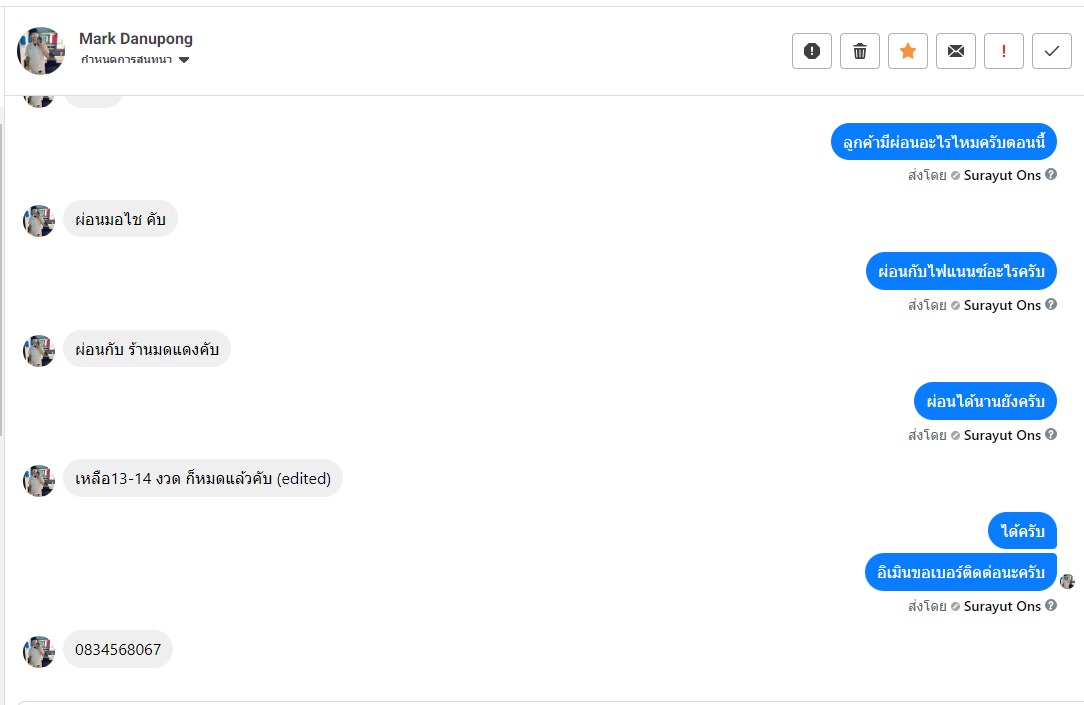Click avatar beside 'ผ่อนมอไซ คับ' message
1084x705 pixels.
click(38, 221)
